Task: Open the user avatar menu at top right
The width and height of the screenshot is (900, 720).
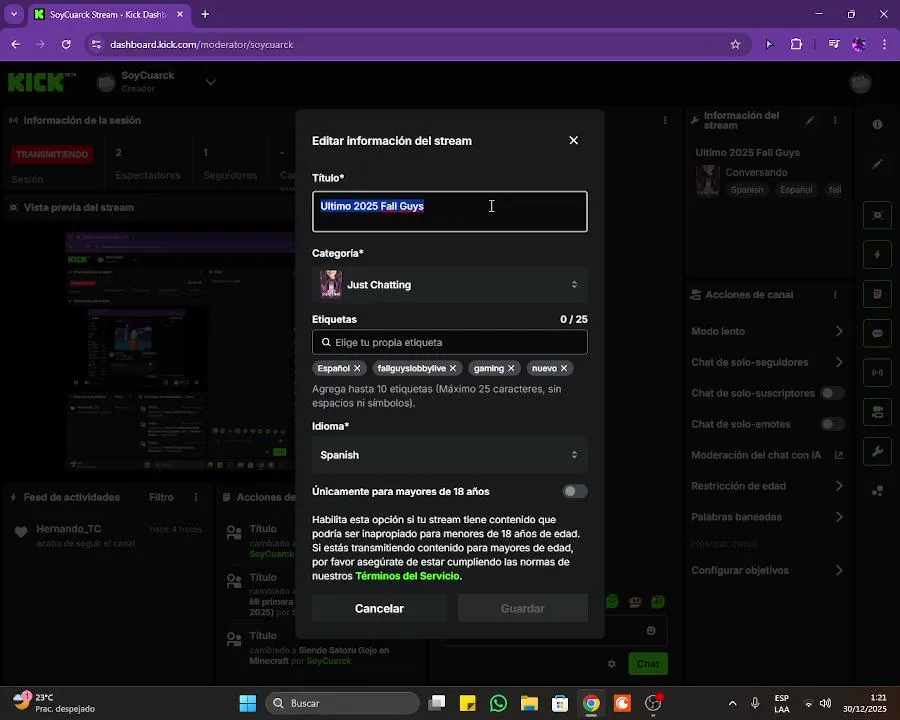Action: (860, 83)
